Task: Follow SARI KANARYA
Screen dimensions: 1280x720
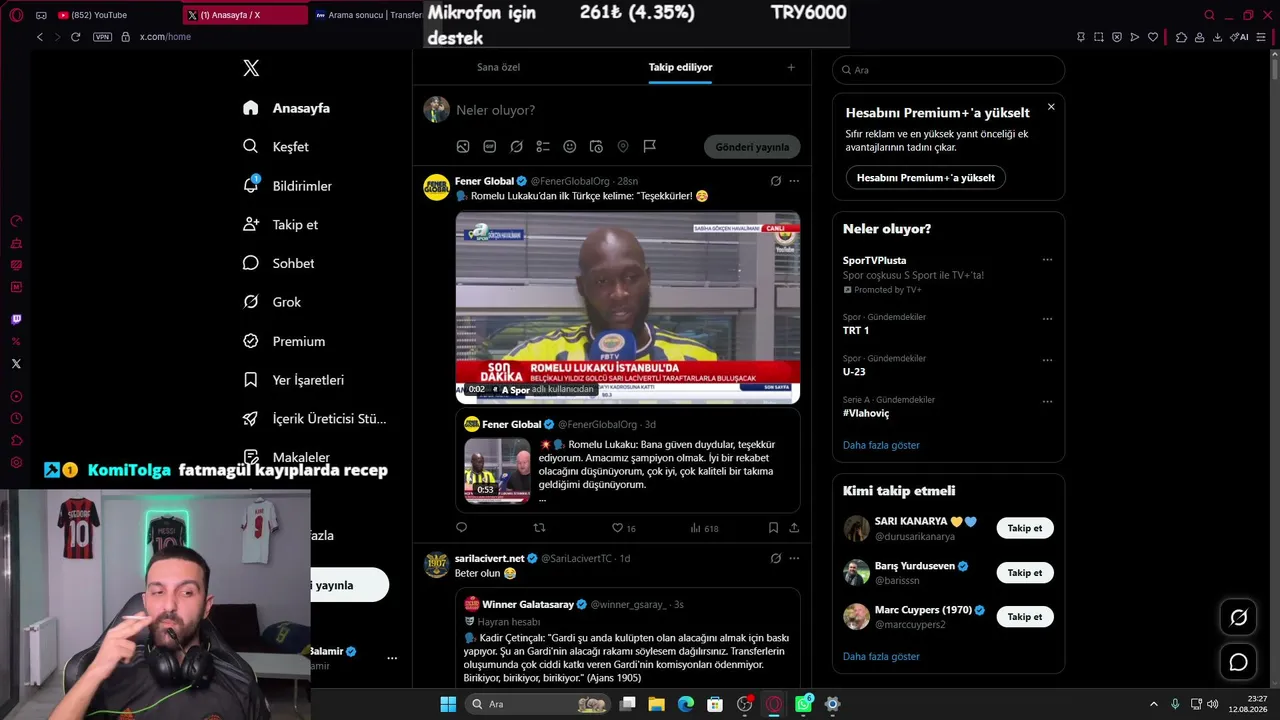Action: pyautogui.click(x=1025, y=528)
